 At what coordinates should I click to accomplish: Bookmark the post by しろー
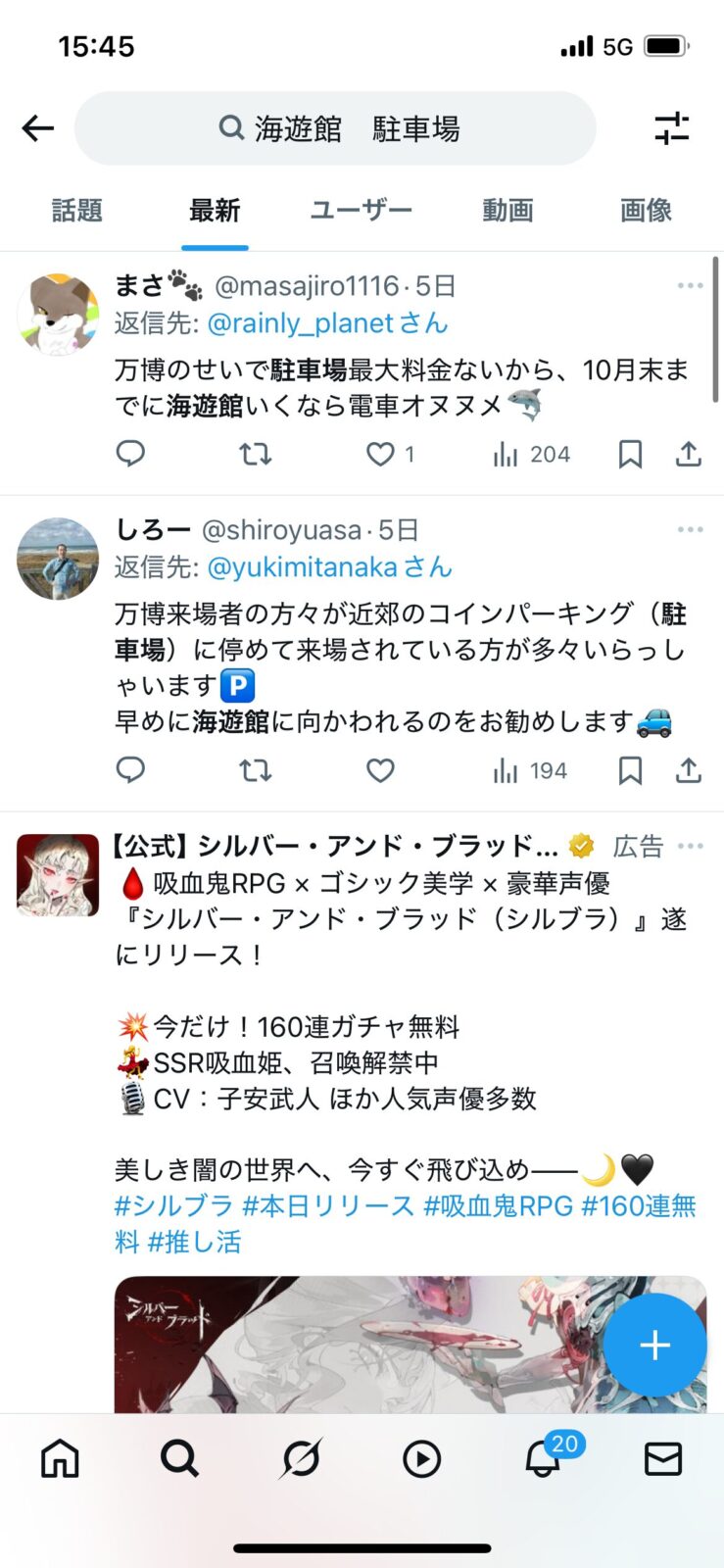click(630, 771)
